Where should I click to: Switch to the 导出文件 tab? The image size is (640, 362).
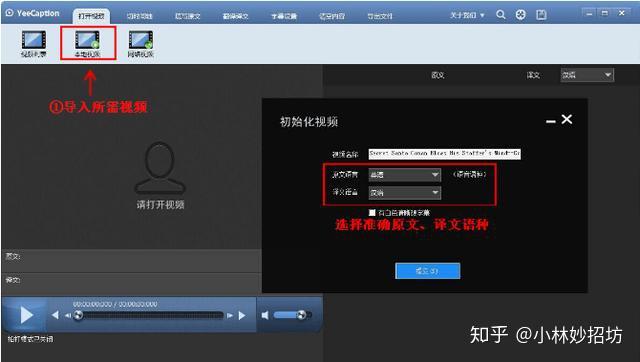click(x=380, y=16)
